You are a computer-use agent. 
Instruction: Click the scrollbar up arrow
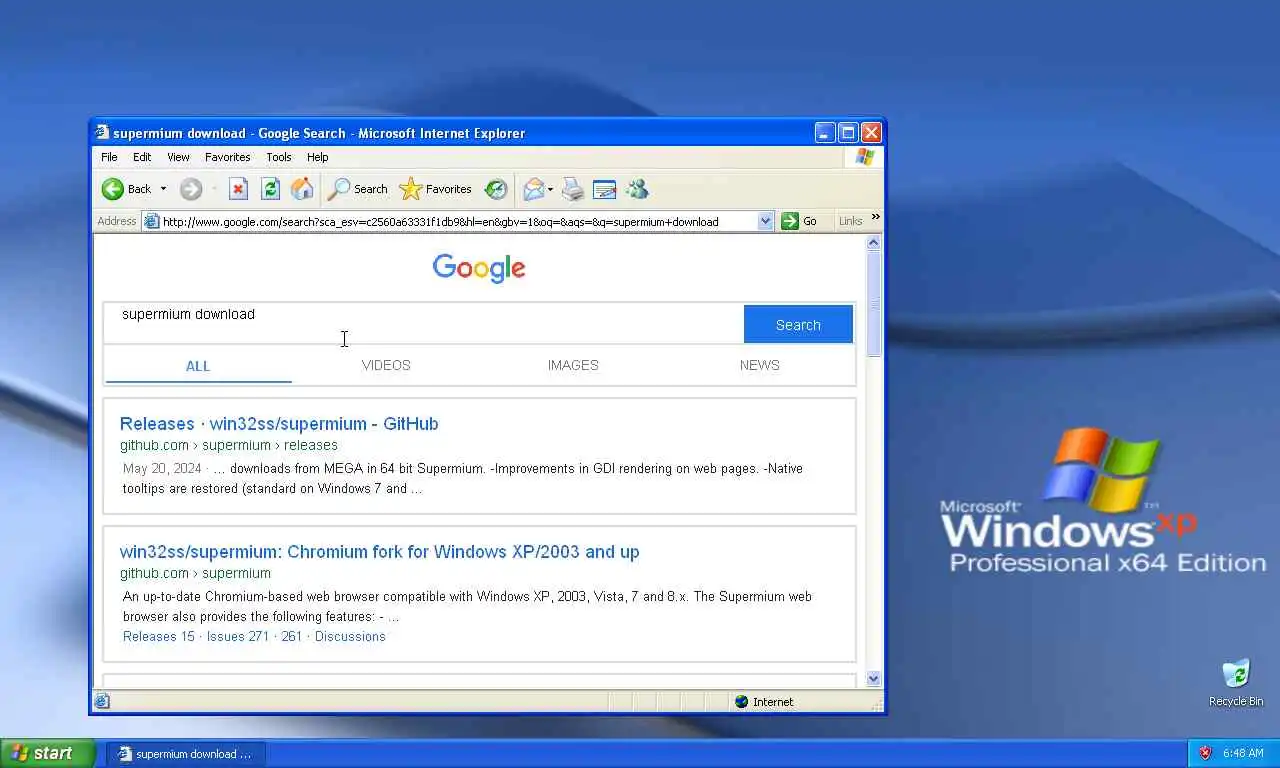click(x=874, y=243)
